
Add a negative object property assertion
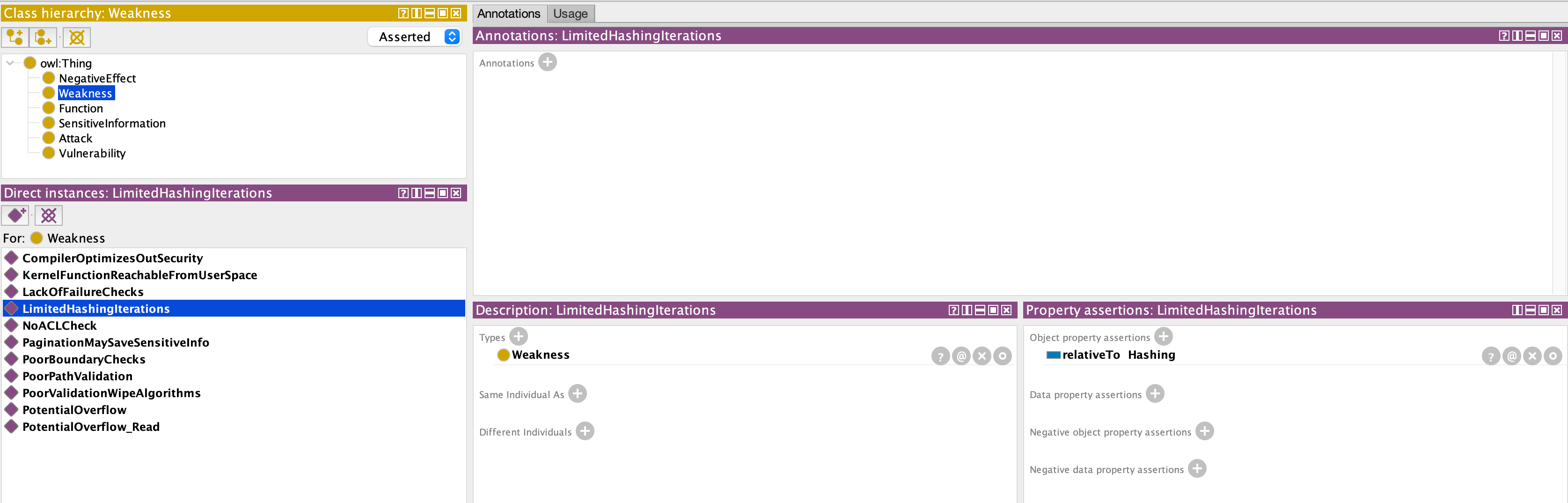[1204, 431]
